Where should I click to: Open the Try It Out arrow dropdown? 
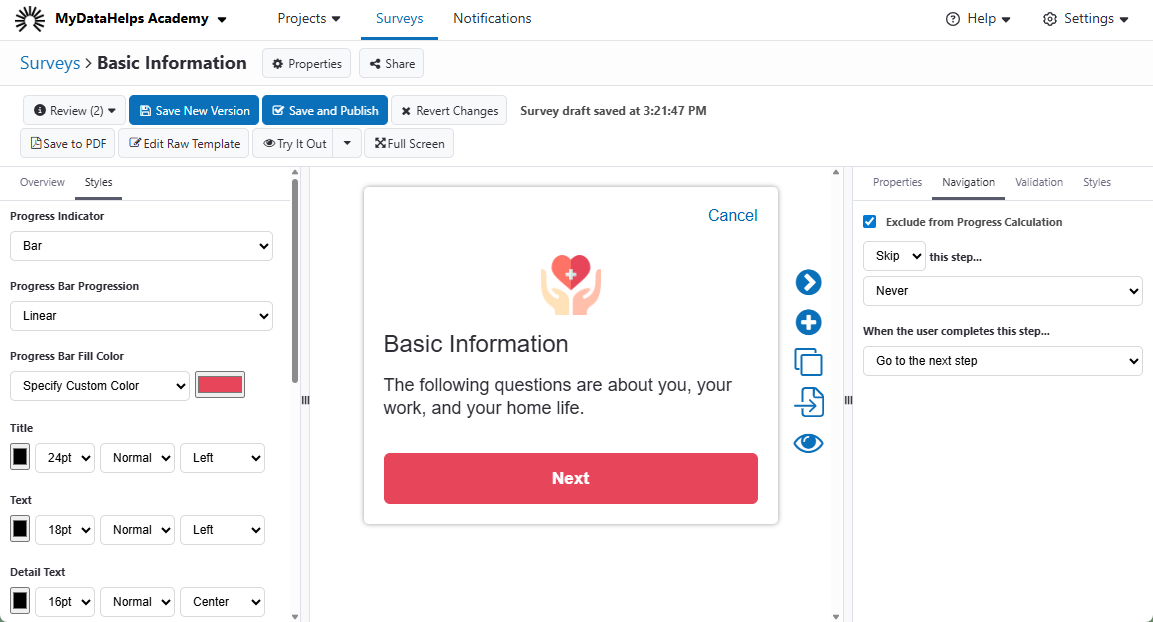point(347,143)
